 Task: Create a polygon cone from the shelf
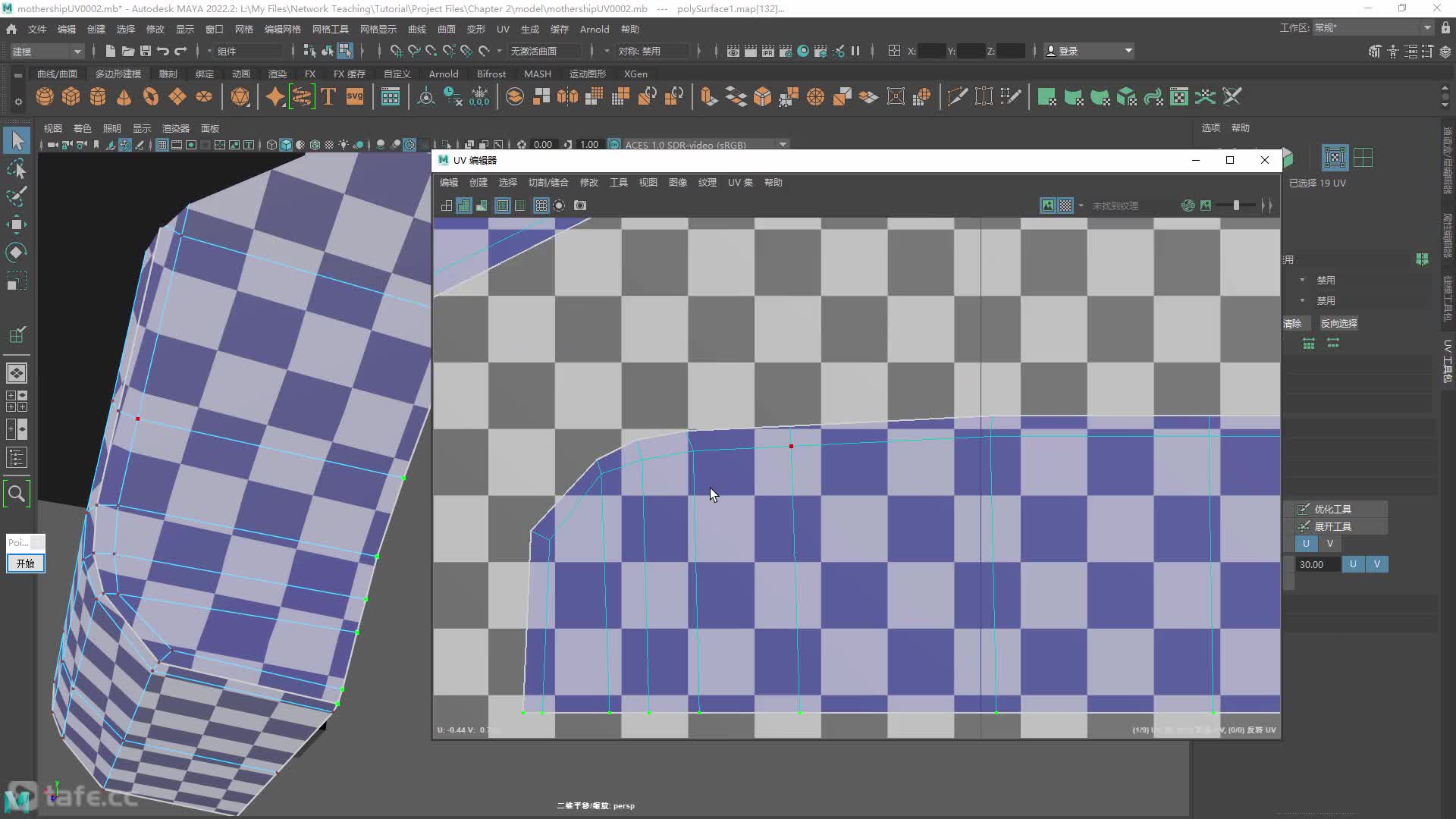point(124,97)
